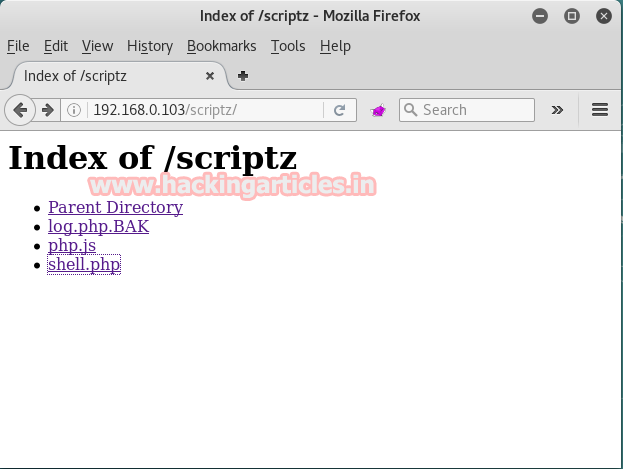
Task: Close the Index of /scriptz tab
Action: [x=210, y=76]
